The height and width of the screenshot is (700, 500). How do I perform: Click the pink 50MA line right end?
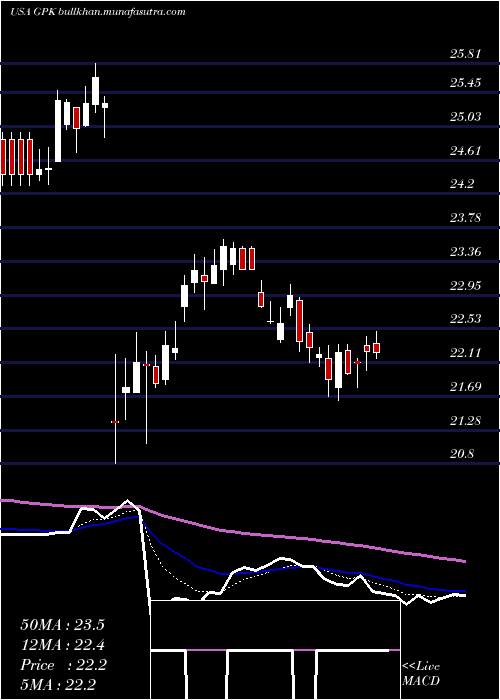[463, 561]
